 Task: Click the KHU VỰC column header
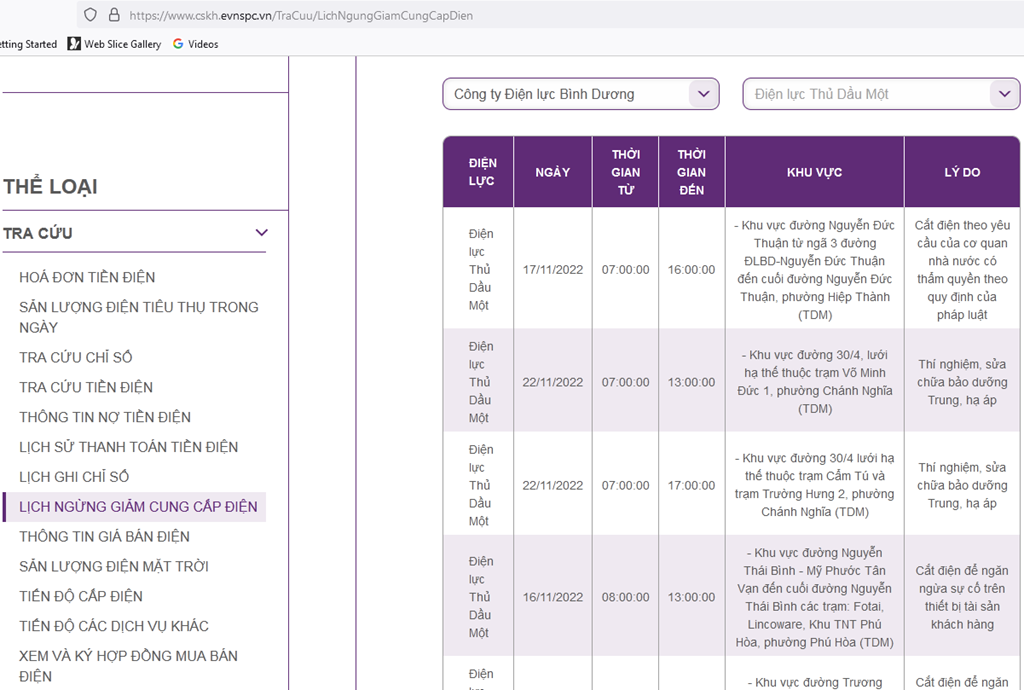[814, 172]
